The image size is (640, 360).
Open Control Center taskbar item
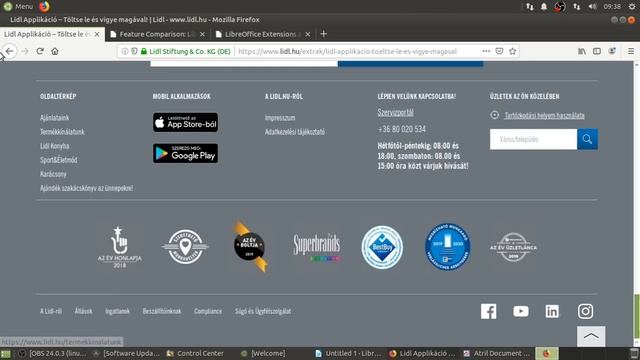point(195,353)
